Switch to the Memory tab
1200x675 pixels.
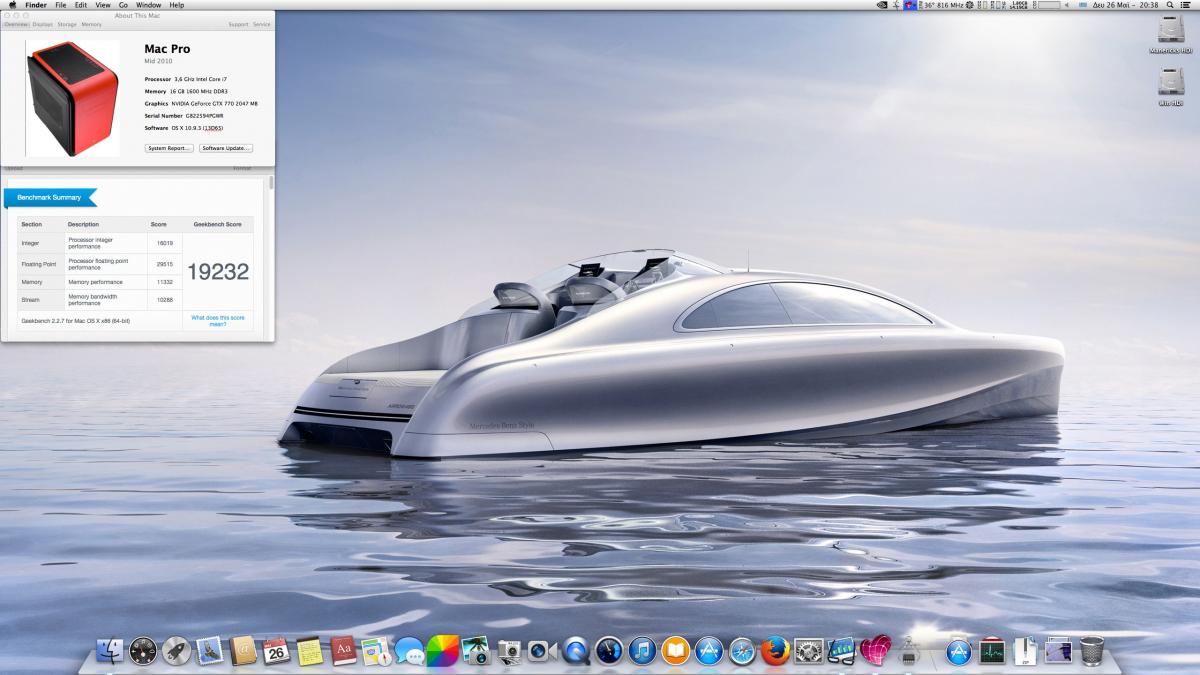91,24
